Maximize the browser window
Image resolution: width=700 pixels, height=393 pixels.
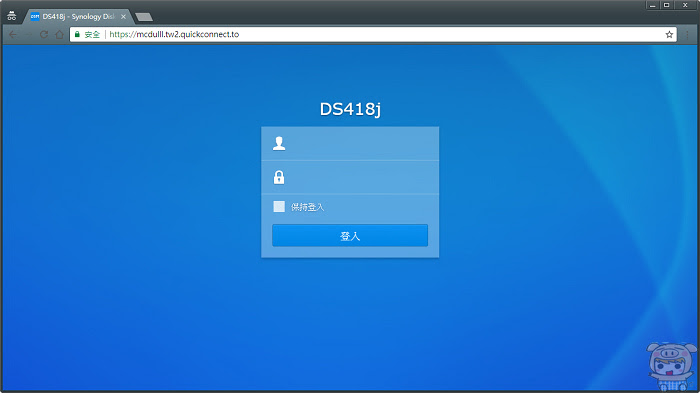pos(667,5)
